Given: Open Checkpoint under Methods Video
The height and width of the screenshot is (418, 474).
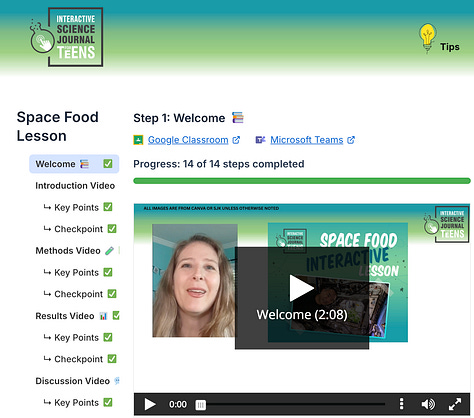Looking at the screenshot, I should (x=78, y=294).
